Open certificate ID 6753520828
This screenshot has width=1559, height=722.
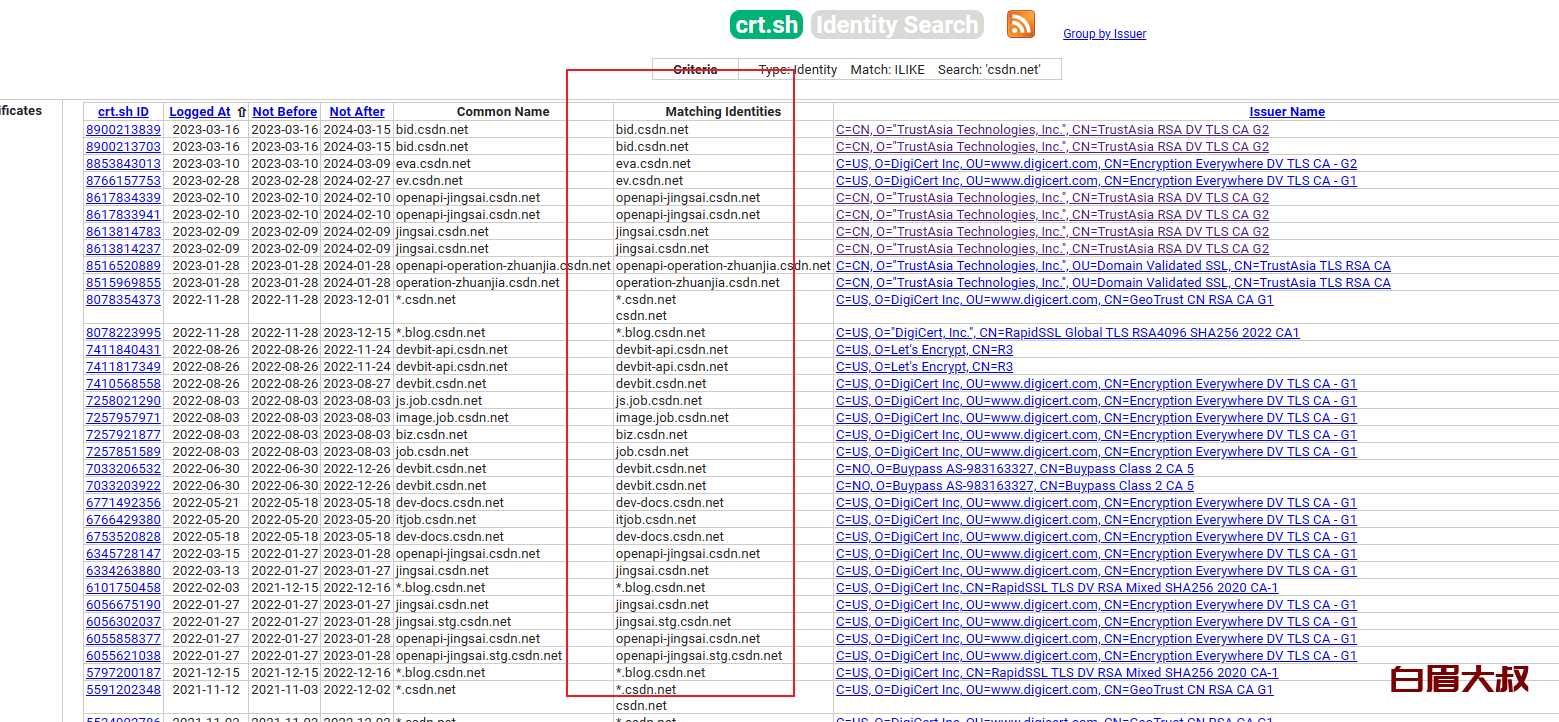tap(123, 537)
